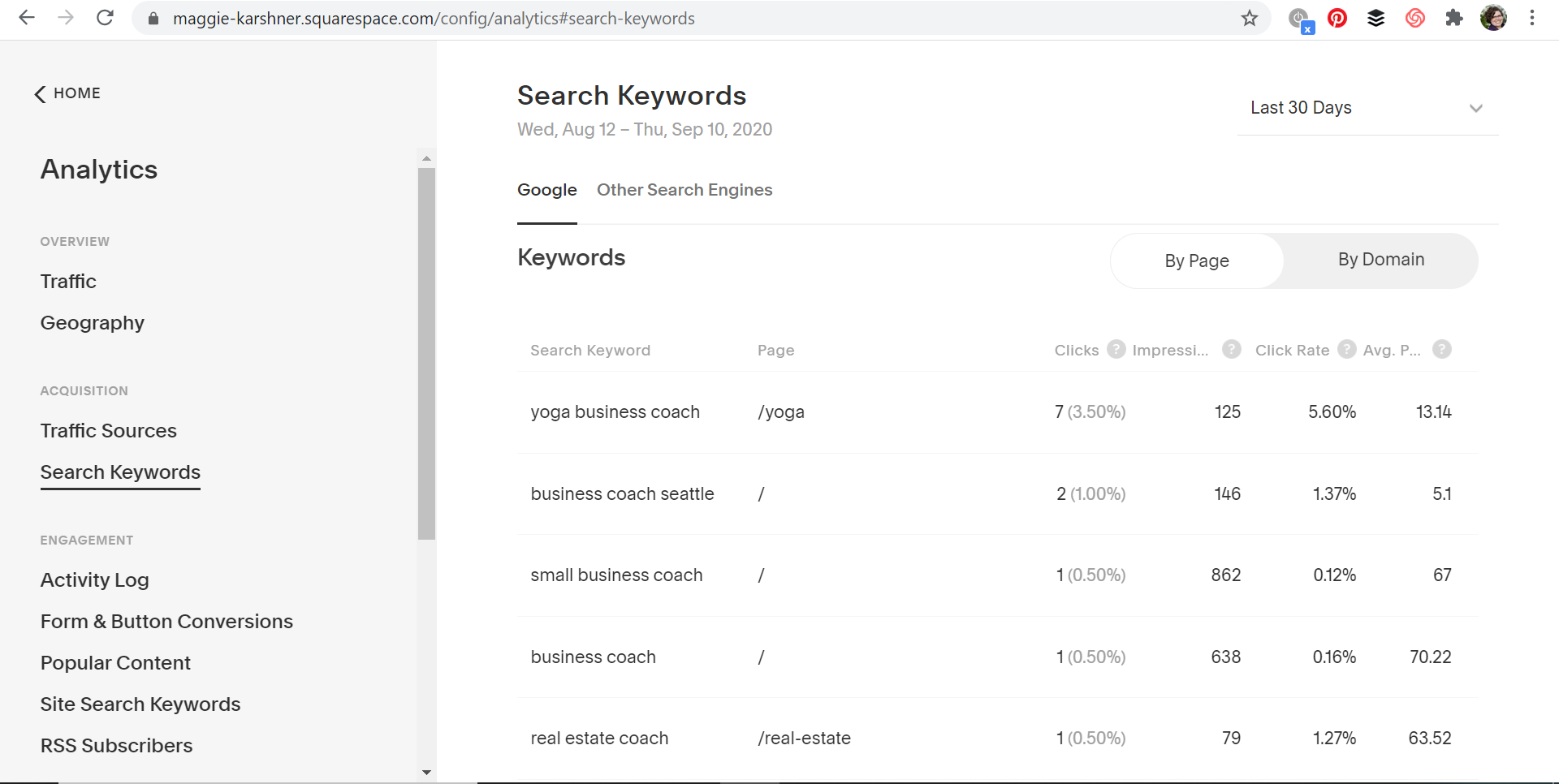This screenshot has height=784, width=1559.
Task: Open the Pinterest browser extension
Action: coord(1337,18)
